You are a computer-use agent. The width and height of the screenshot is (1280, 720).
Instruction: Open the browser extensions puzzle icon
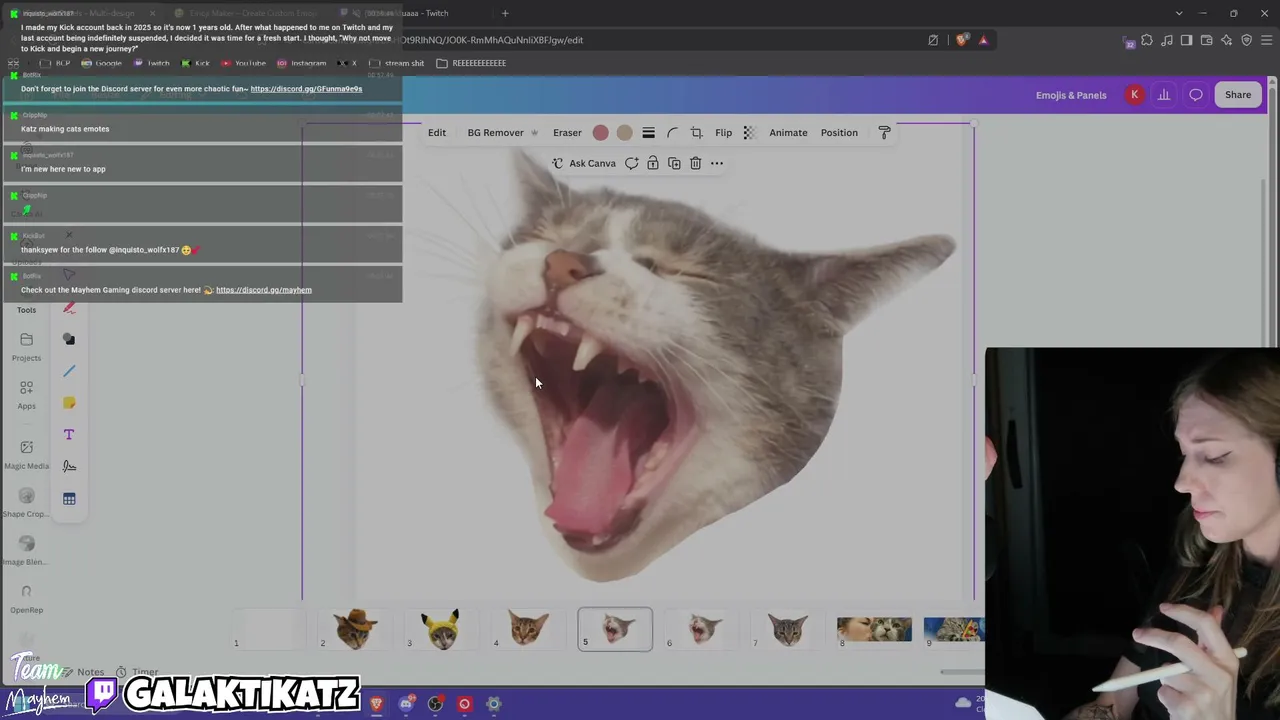[1147, 40]
